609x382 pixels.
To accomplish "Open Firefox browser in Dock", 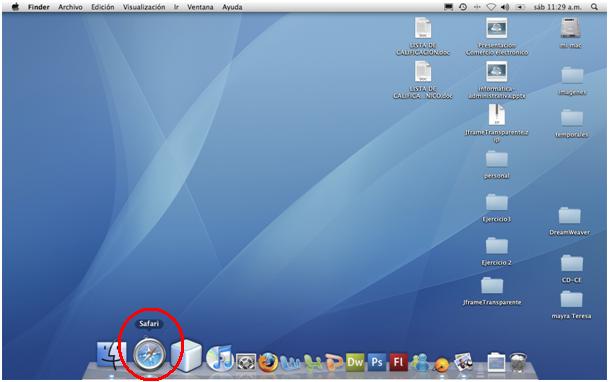I will (268, 362).
